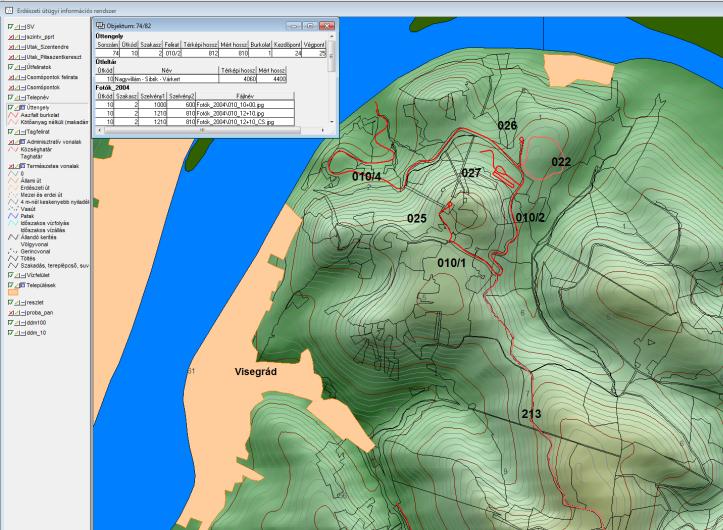Click the pencil icon beside Telepnév layer
Viewport: 723px width, 530px height.
[x=17, y=97]
